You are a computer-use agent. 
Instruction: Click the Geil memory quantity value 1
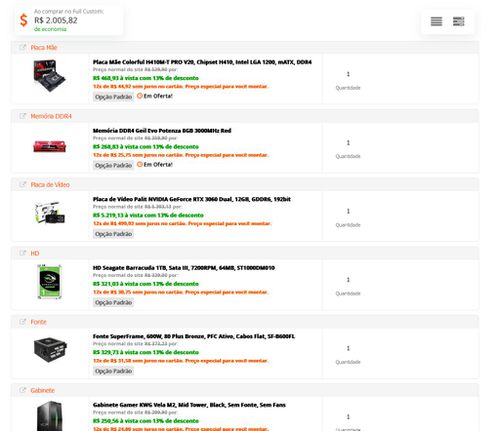(348, 143)
